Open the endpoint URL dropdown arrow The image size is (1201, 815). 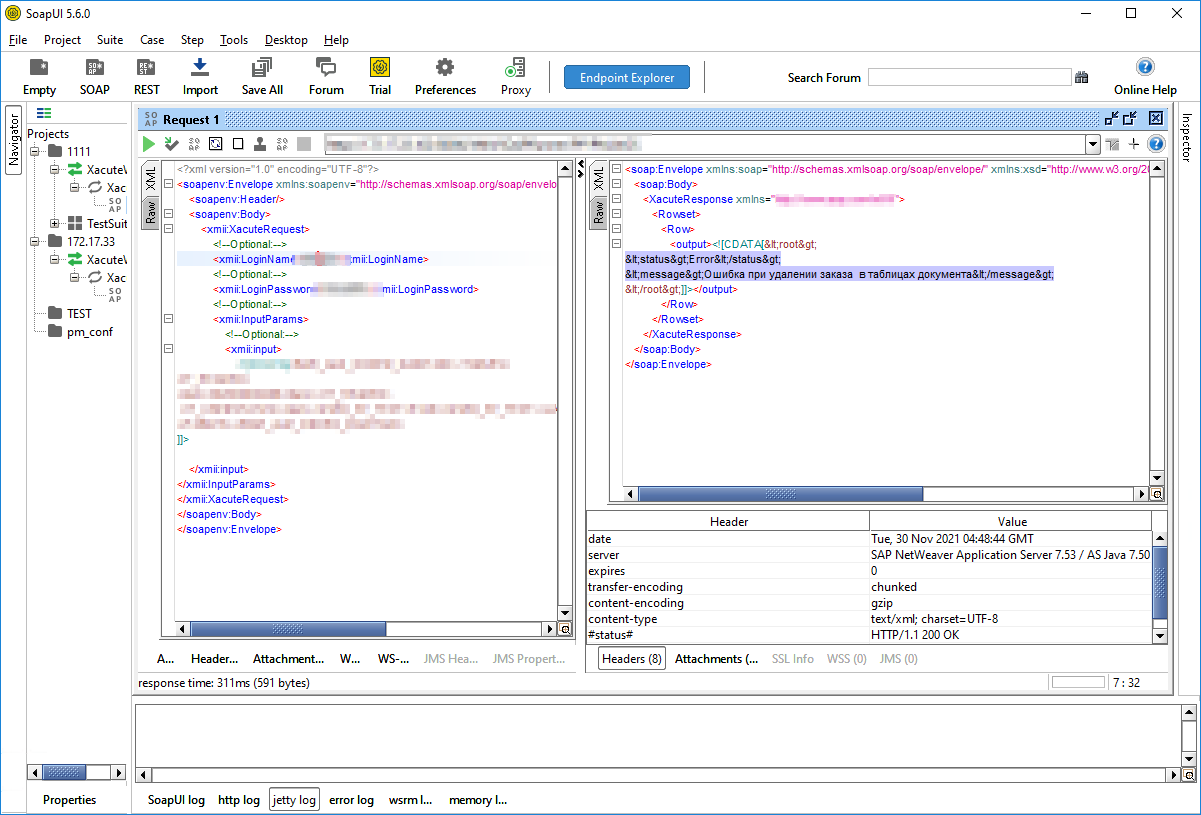click(x=1093, y=145)
